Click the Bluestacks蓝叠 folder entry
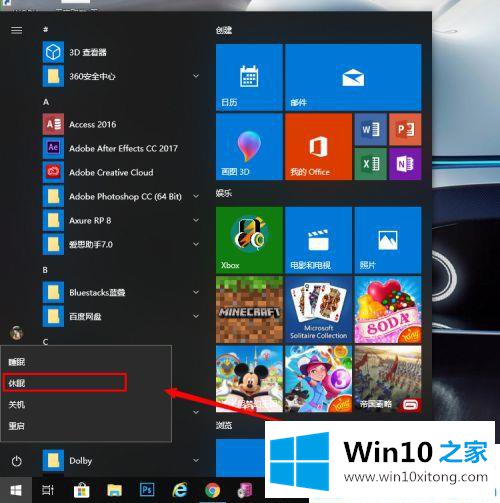 tap(122, 292)
